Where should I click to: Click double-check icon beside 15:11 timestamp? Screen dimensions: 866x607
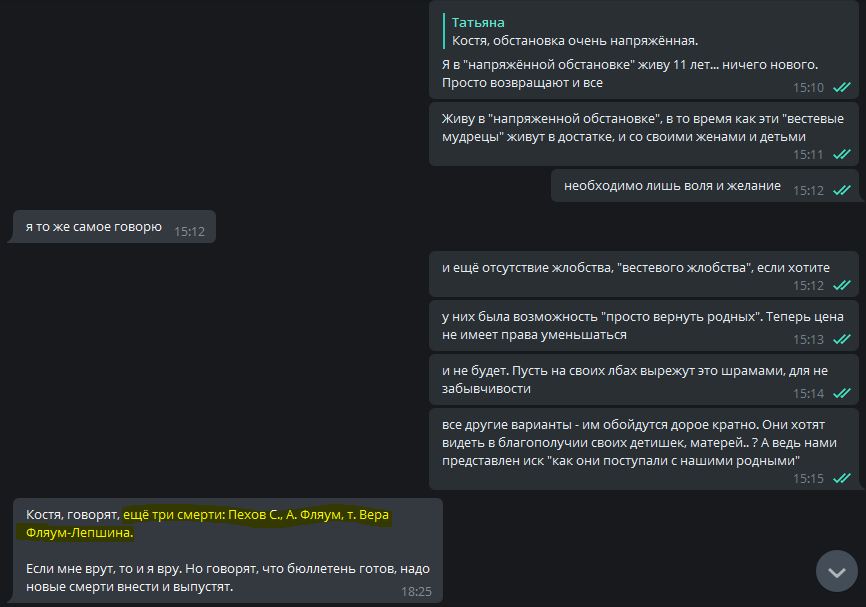click(842, 155)
